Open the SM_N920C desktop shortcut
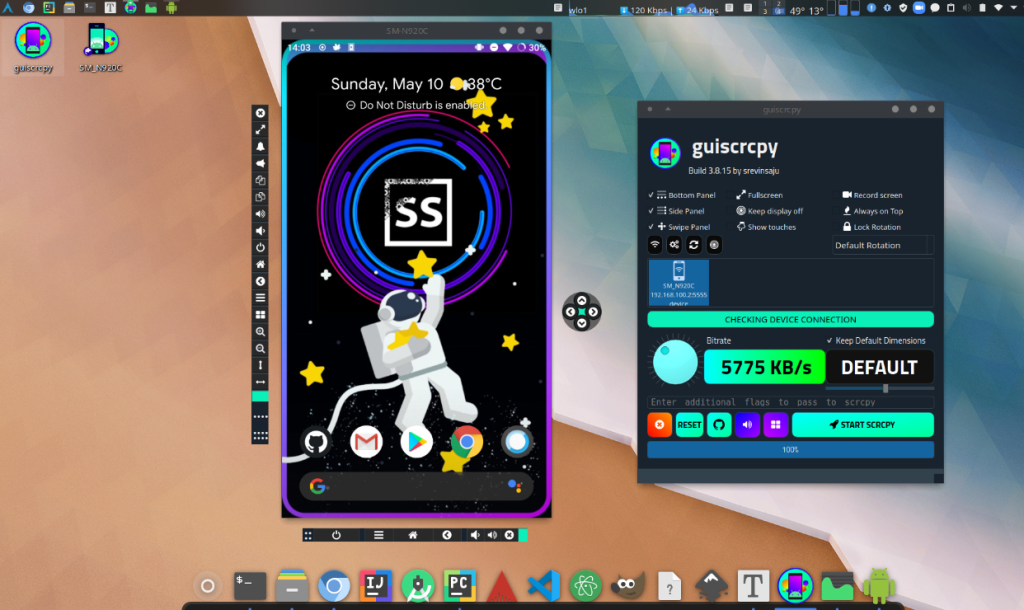Viewport: 1024px width, 610px height. point(101,47)
